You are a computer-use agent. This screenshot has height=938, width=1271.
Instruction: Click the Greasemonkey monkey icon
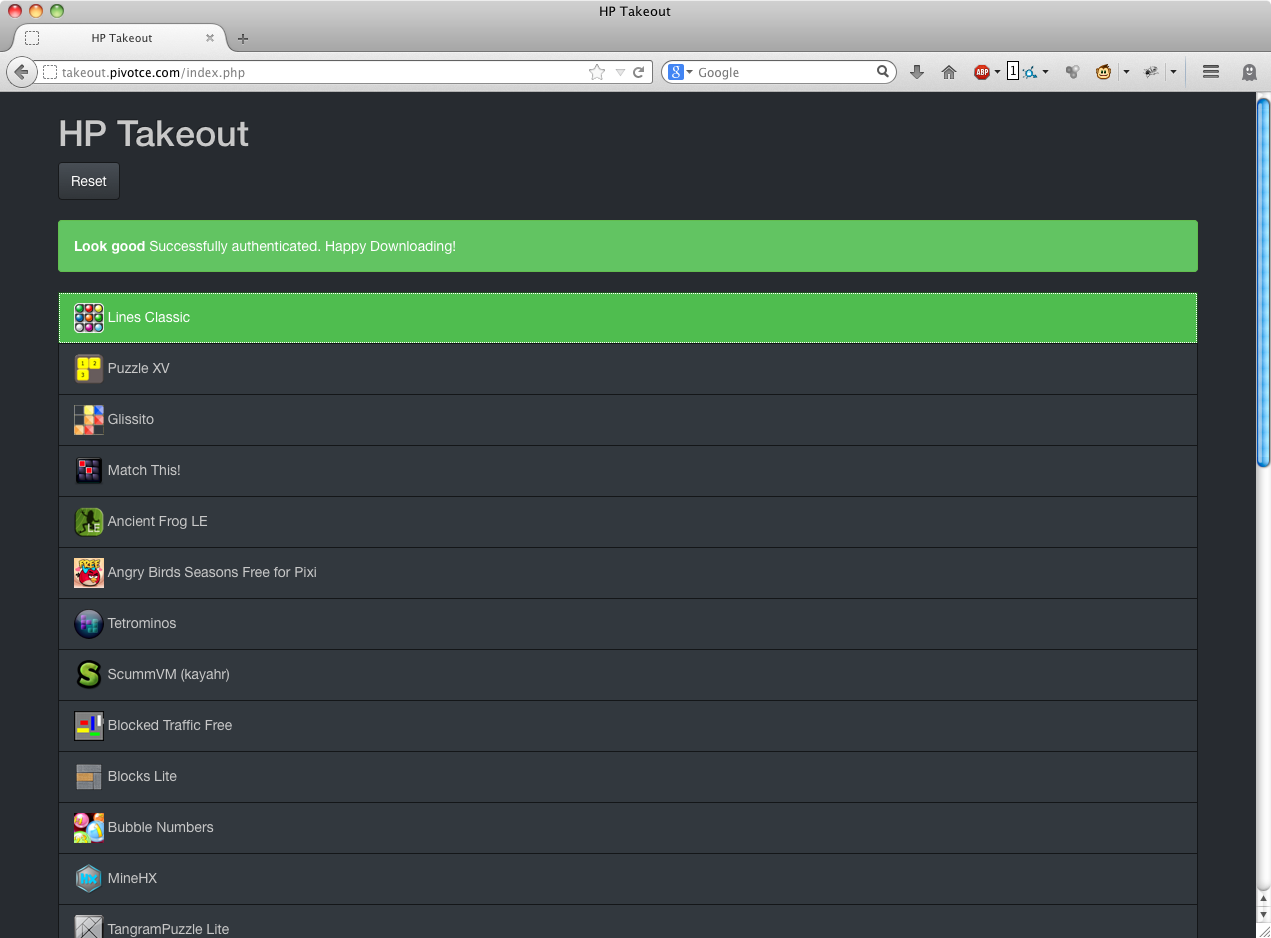coord(1104,72)
